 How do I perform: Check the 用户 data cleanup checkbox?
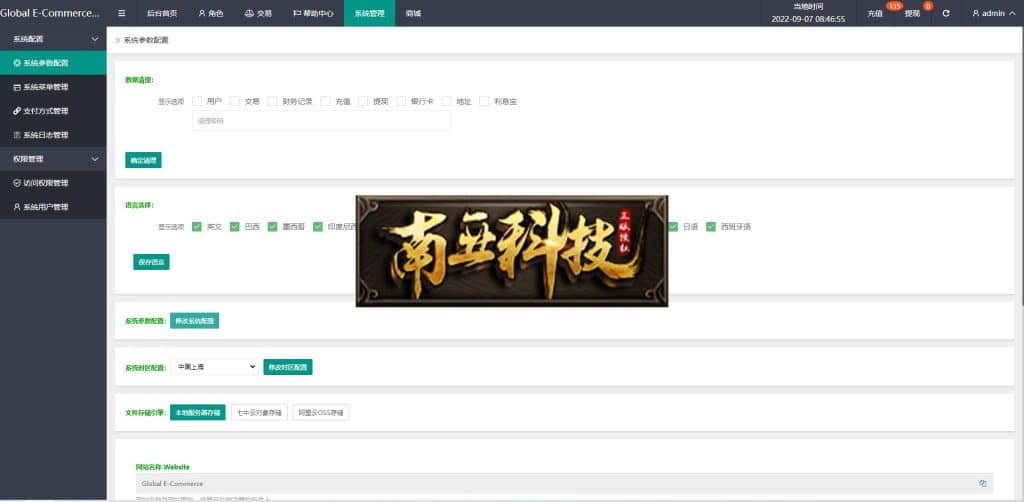coord(197,101)
